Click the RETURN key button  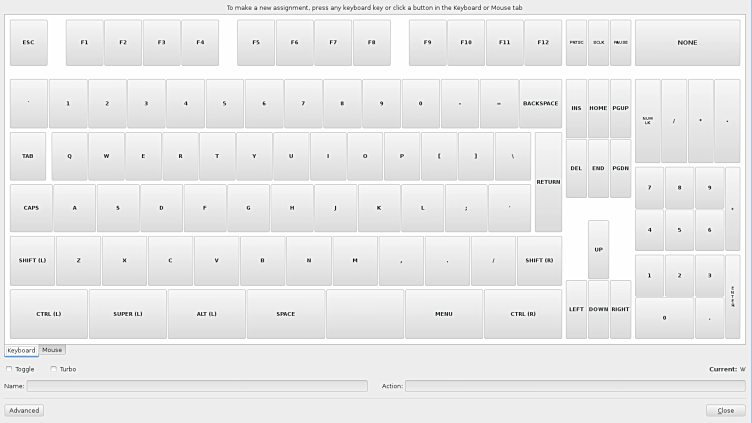pos(548,182)
